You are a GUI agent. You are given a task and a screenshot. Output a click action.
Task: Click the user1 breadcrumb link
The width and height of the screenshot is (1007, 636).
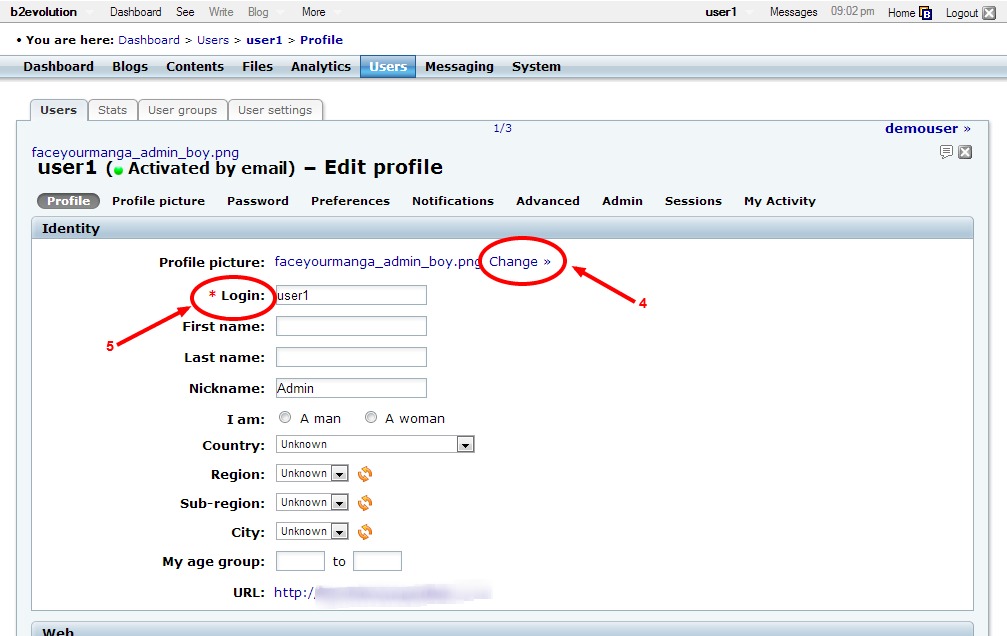(264, 40)
